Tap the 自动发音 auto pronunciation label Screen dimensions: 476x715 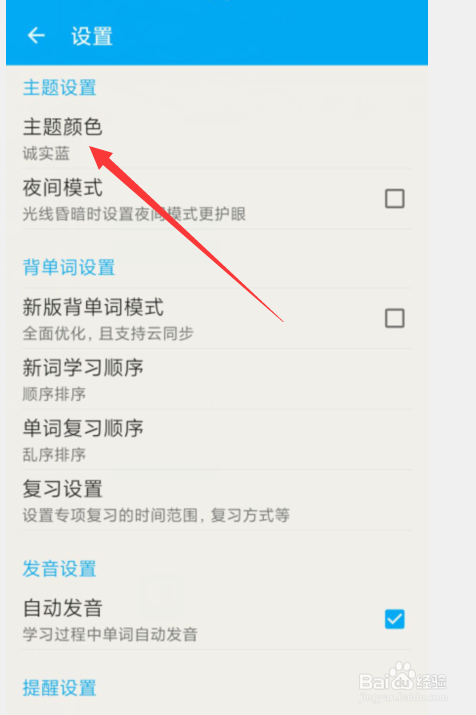click(x=63, y=608)
